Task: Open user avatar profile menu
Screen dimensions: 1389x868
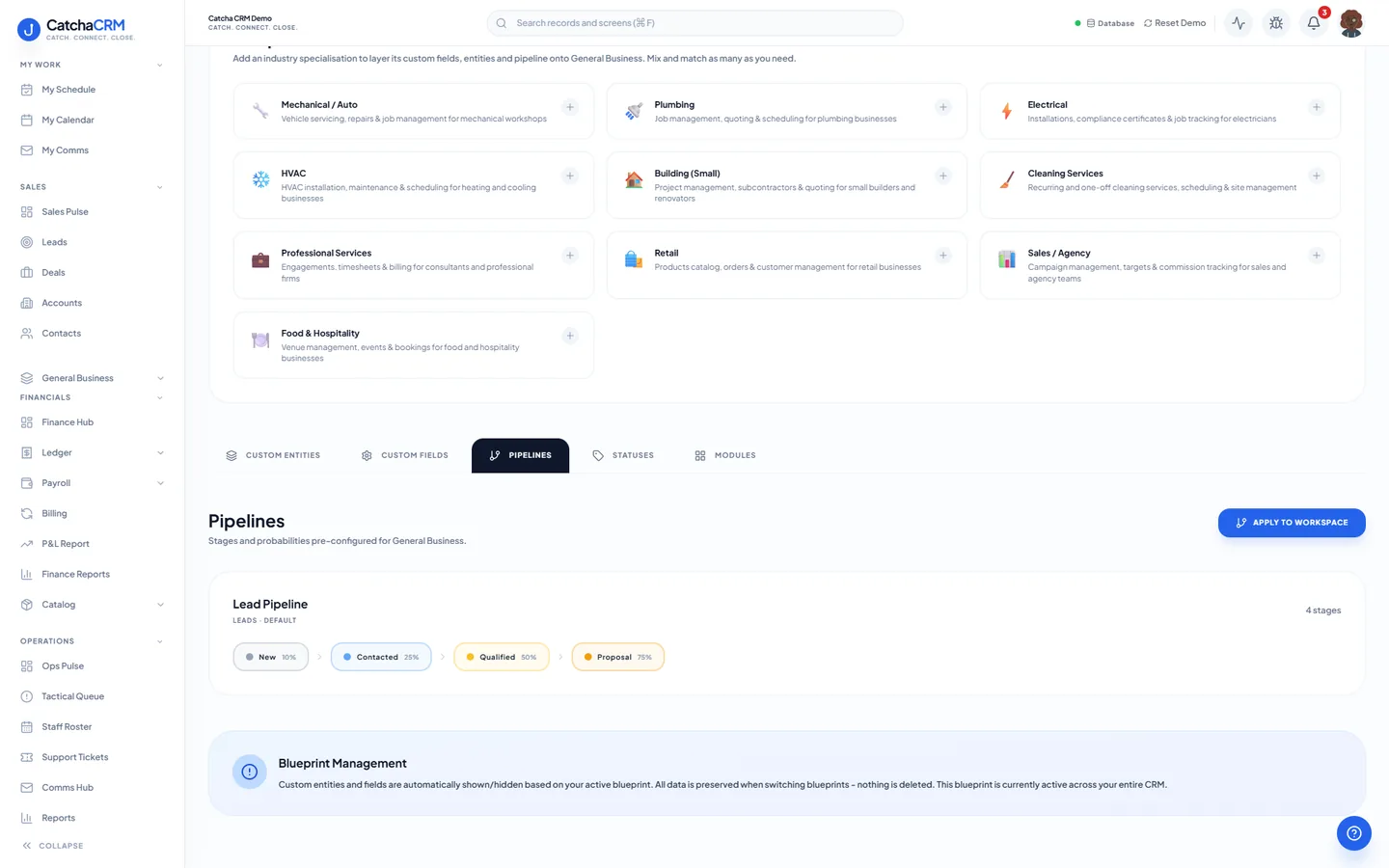Action: (x=1351, y=23)
